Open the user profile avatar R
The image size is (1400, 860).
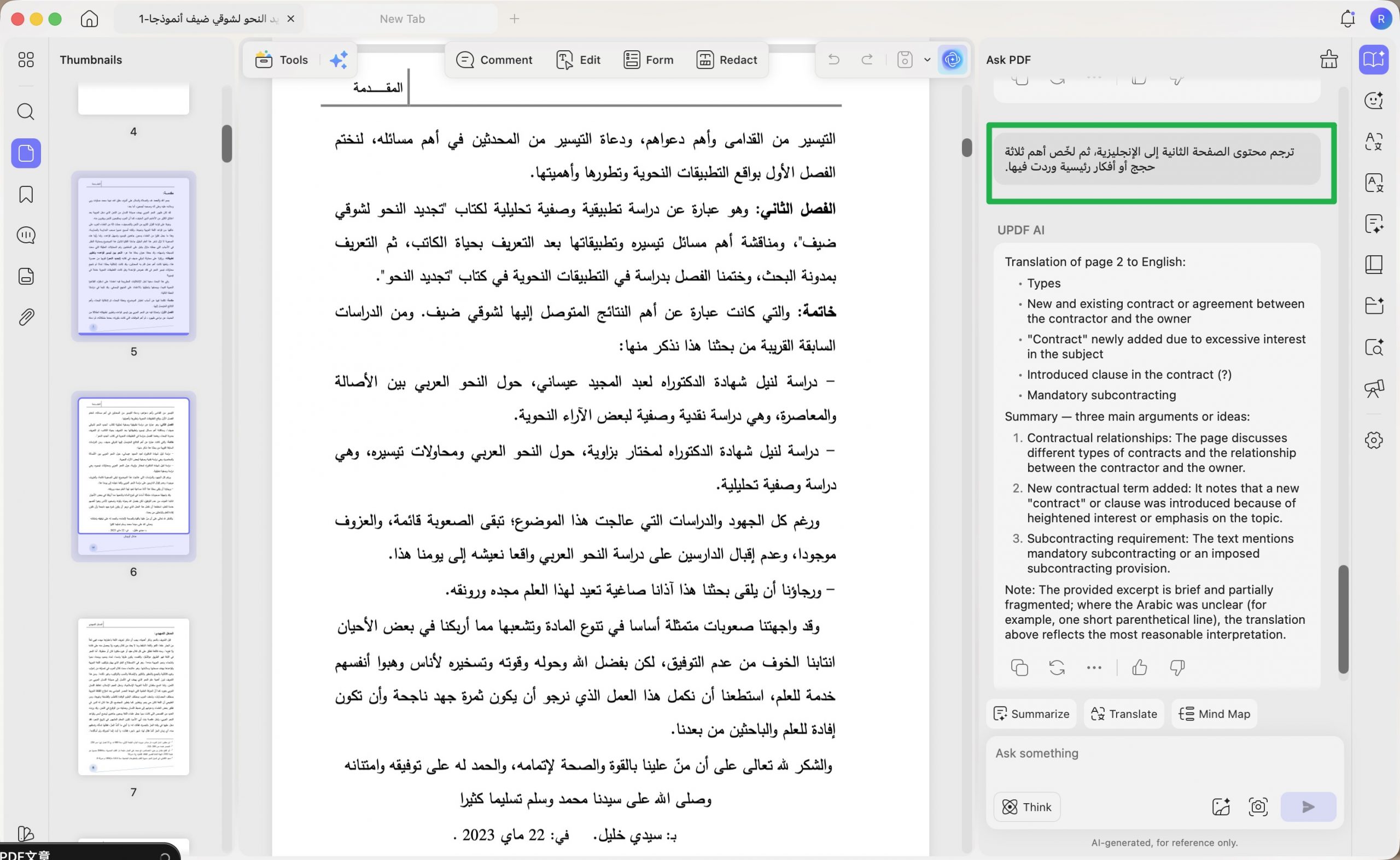click(x=1381, y=19)
